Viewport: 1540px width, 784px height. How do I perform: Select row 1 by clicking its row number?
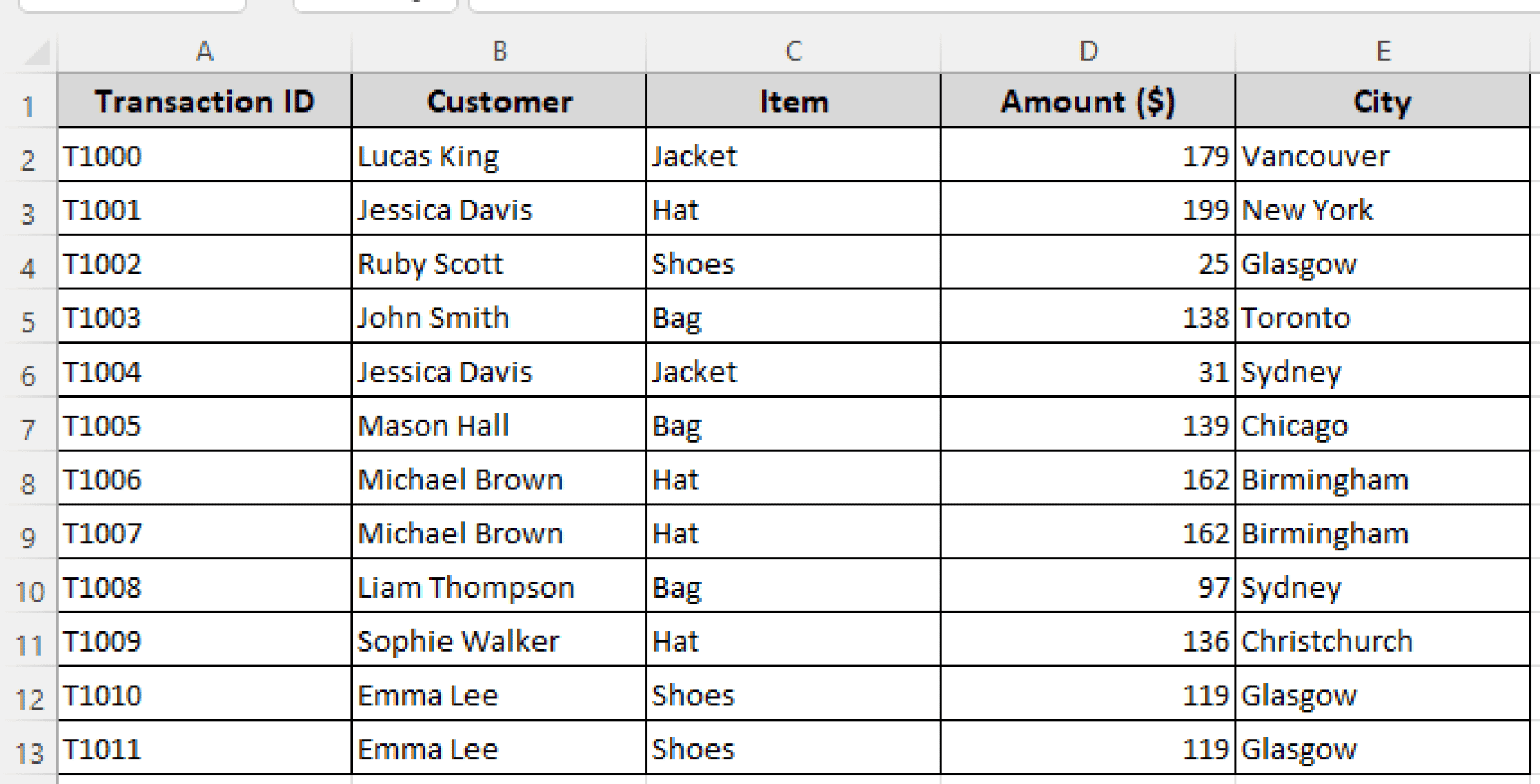[x=30, y=101]
